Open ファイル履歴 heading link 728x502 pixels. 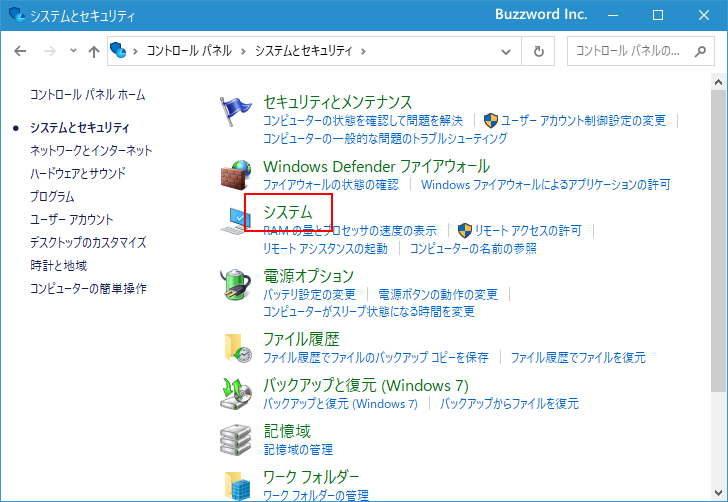[301, 339]
